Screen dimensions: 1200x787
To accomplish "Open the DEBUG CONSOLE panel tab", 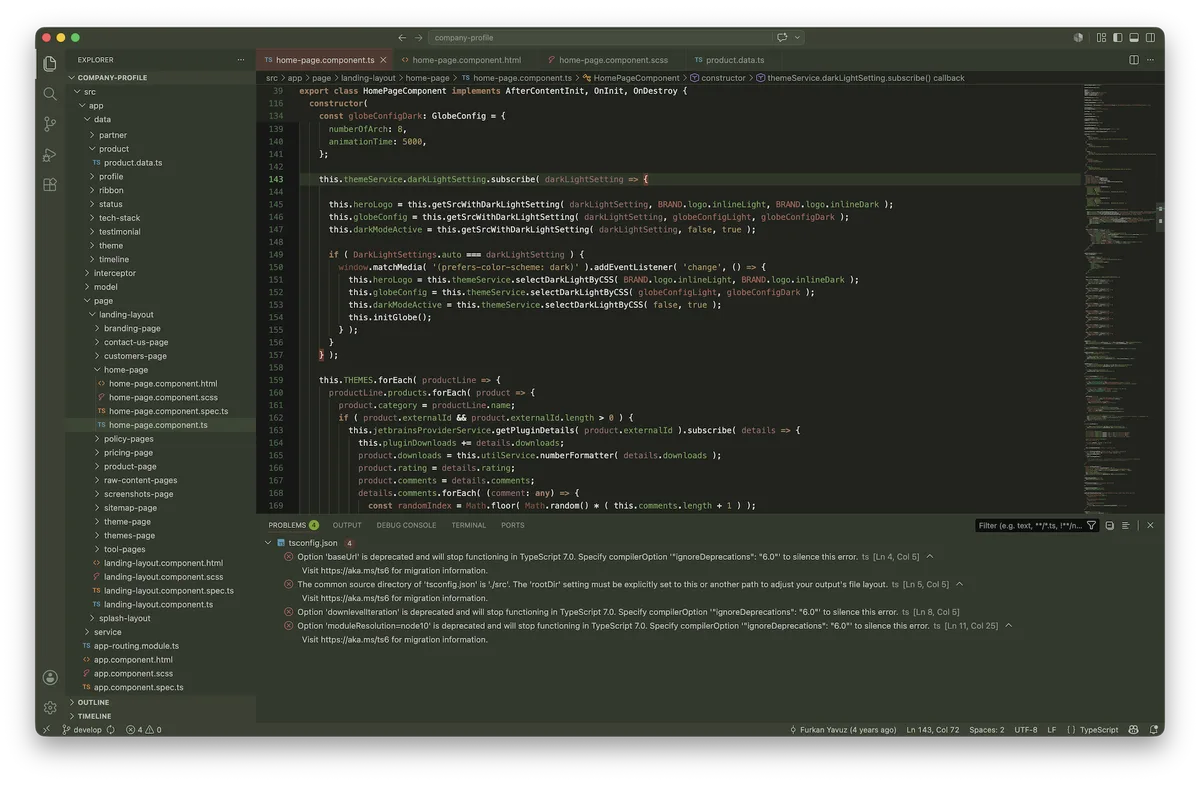I will [x=406, y=525].
